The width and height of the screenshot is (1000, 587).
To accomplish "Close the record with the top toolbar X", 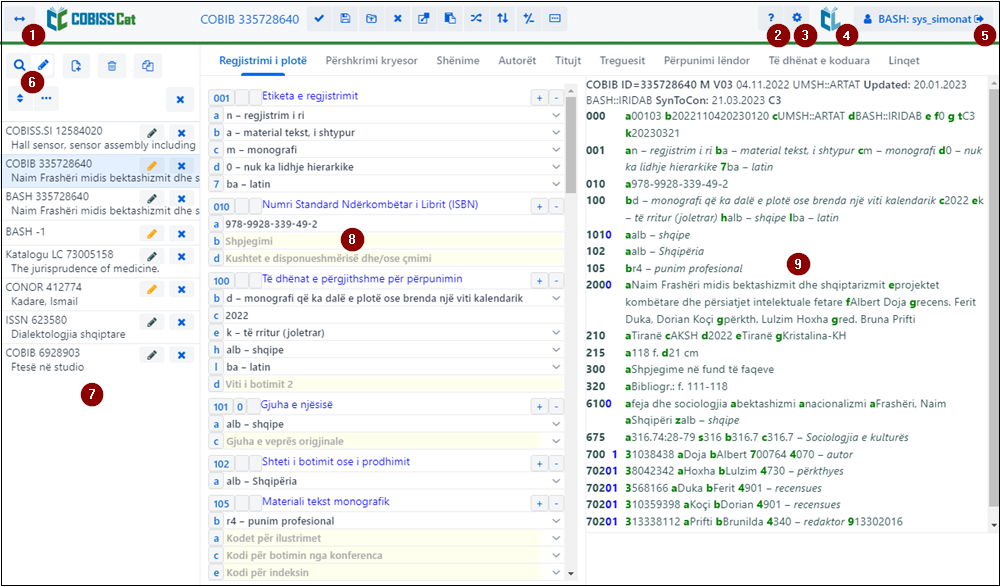I will click(x=398, y=19).
